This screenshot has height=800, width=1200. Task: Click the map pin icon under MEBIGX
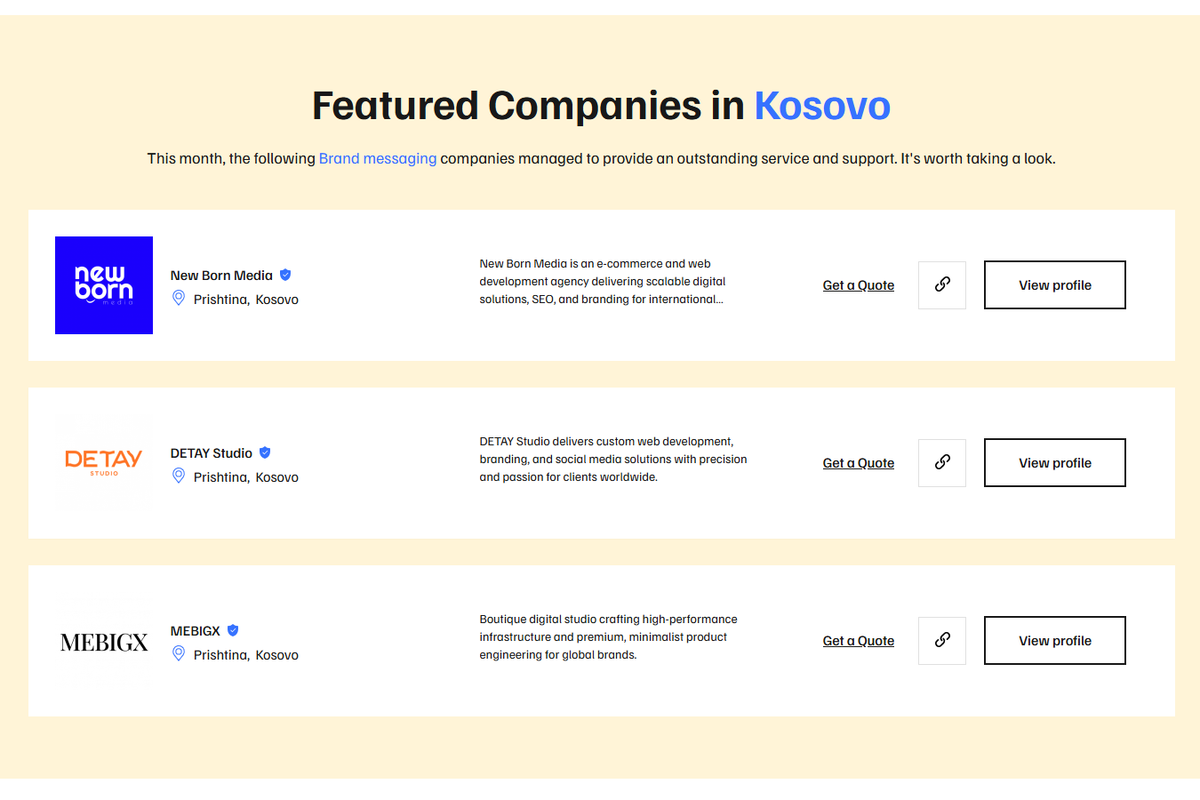pyautogui.click(x=179, y=654)
